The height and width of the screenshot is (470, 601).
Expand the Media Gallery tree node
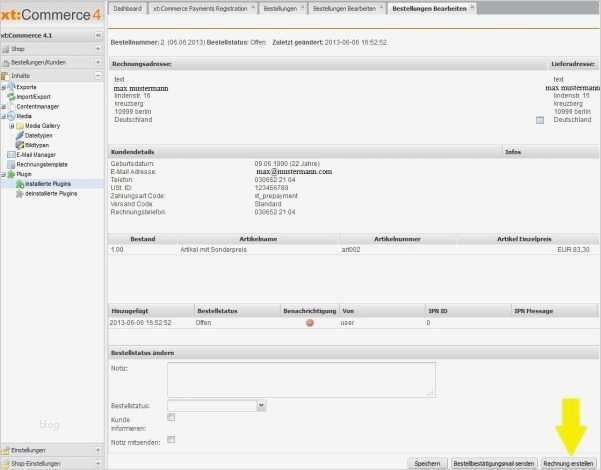coord(12,126)
